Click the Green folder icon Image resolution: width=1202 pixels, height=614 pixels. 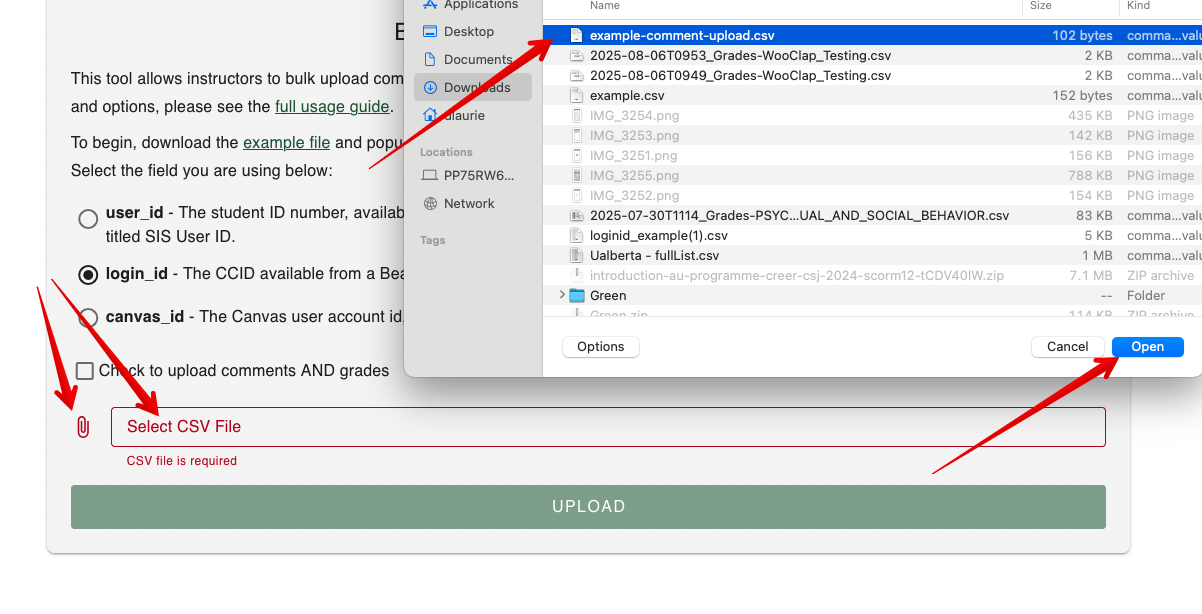click(x=577, y=296)
